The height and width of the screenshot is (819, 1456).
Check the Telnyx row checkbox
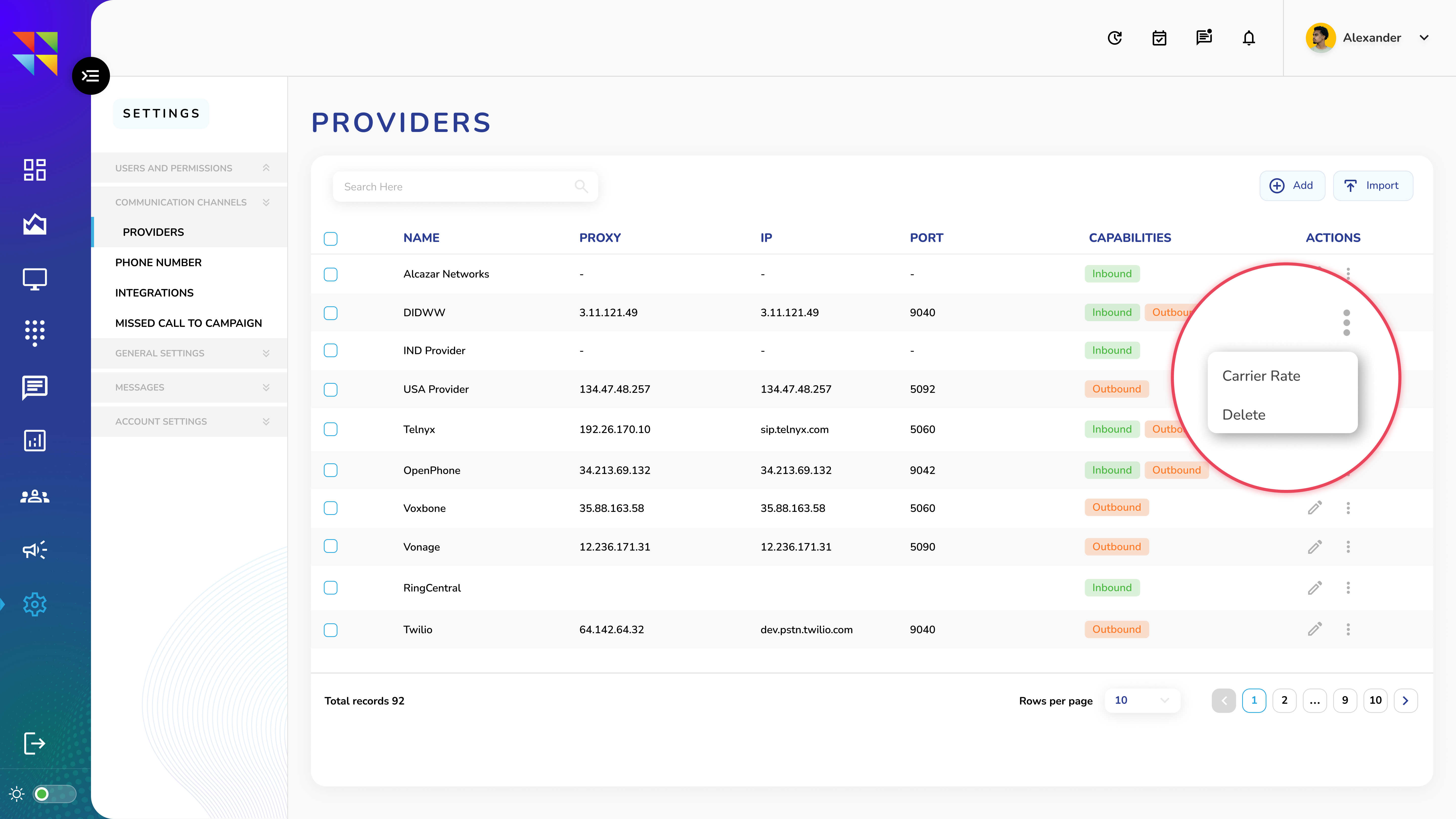point(331,429)
